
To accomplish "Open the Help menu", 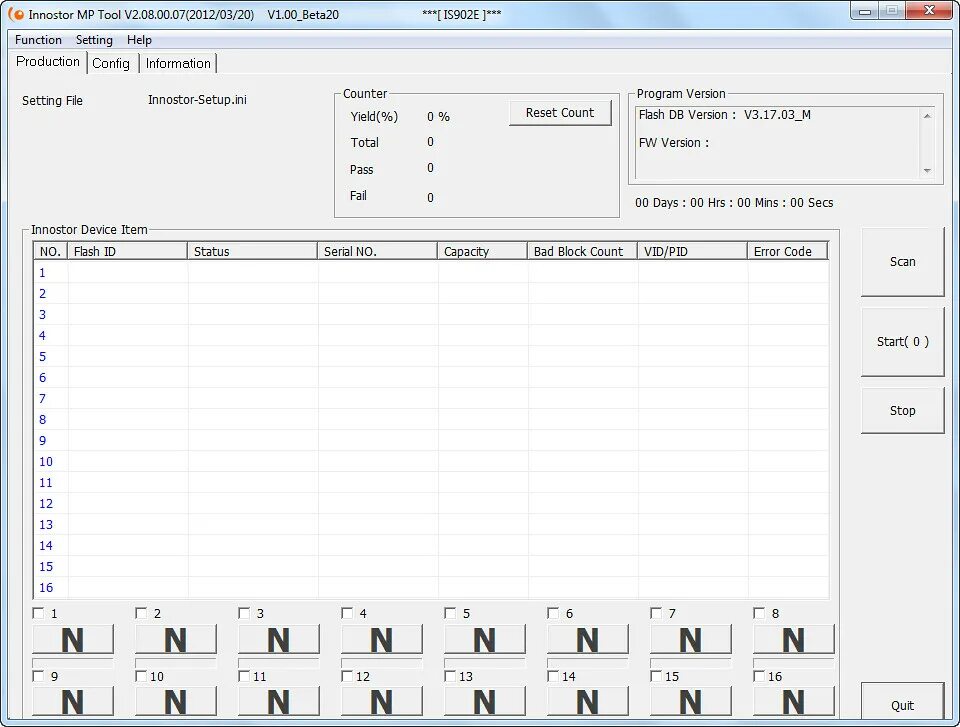I will tap(139, 40).
